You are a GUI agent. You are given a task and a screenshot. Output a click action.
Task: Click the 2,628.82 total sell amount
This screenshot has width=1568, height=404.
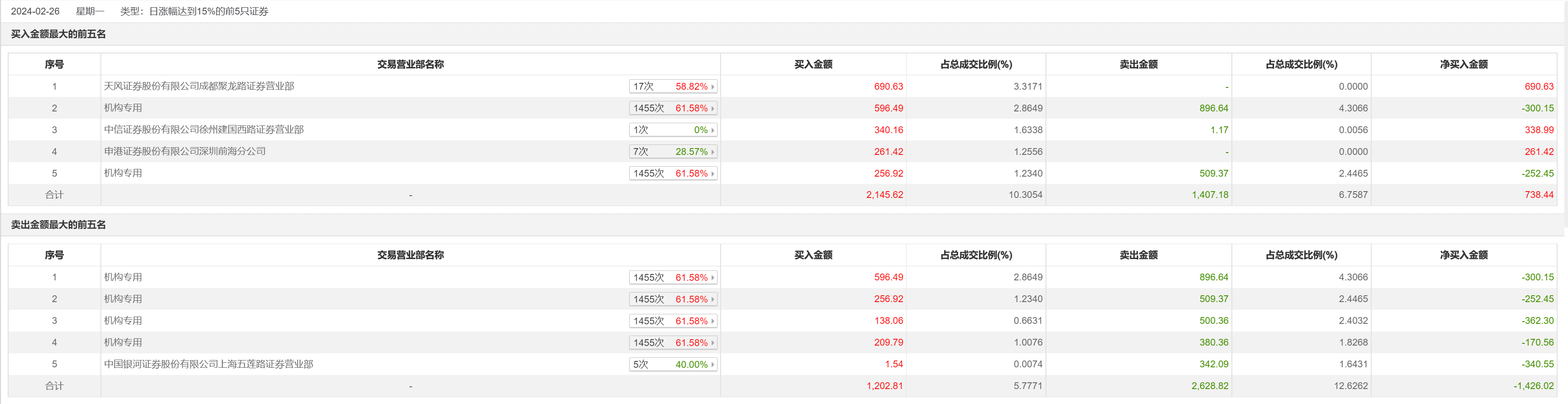(1210, 386)
